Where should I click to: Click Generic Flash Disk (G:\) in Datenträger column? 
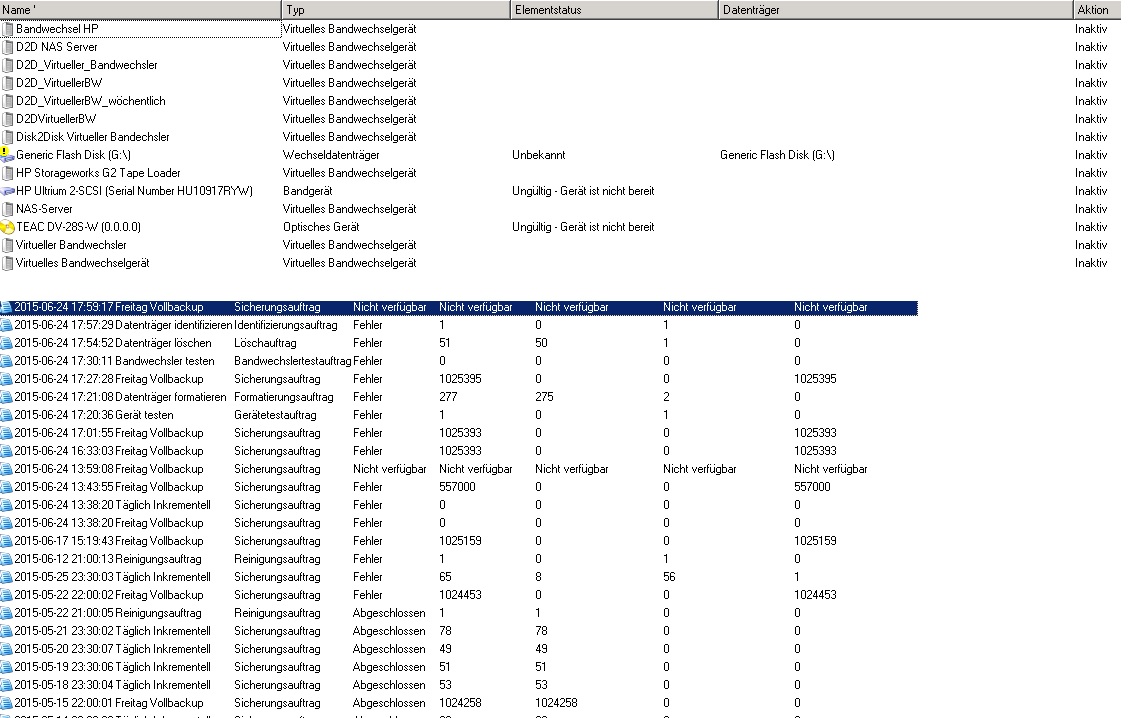(778, 155)
